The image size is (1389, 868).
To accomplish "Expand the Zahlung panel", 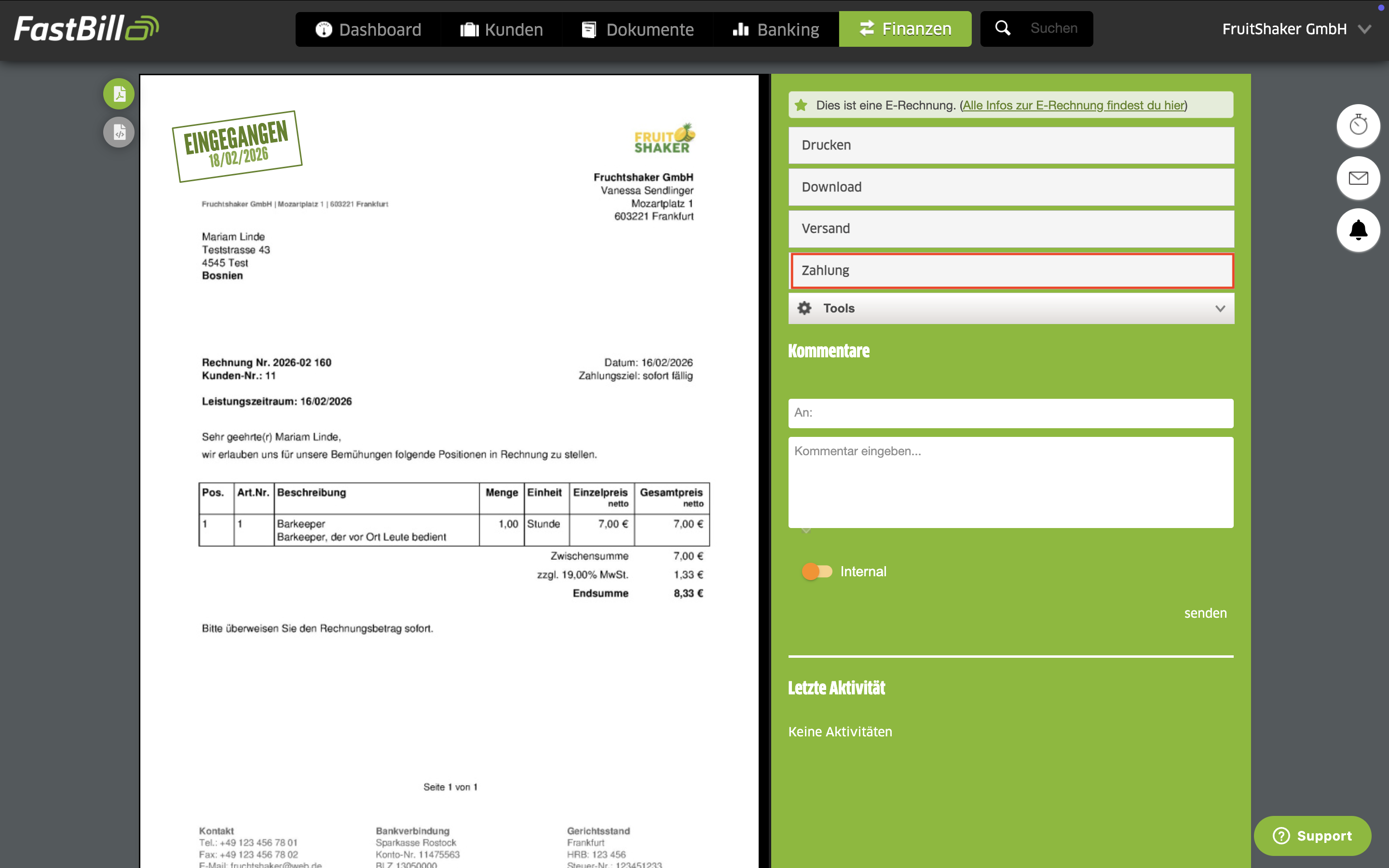I will click(1012, 271).
